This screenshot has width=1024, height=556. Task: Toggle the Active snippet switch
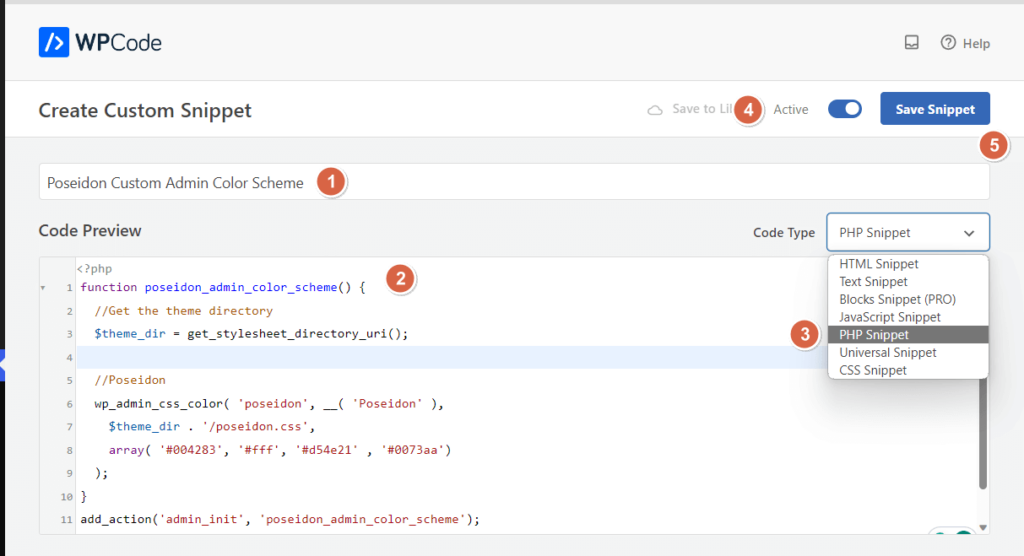[845, 108]
